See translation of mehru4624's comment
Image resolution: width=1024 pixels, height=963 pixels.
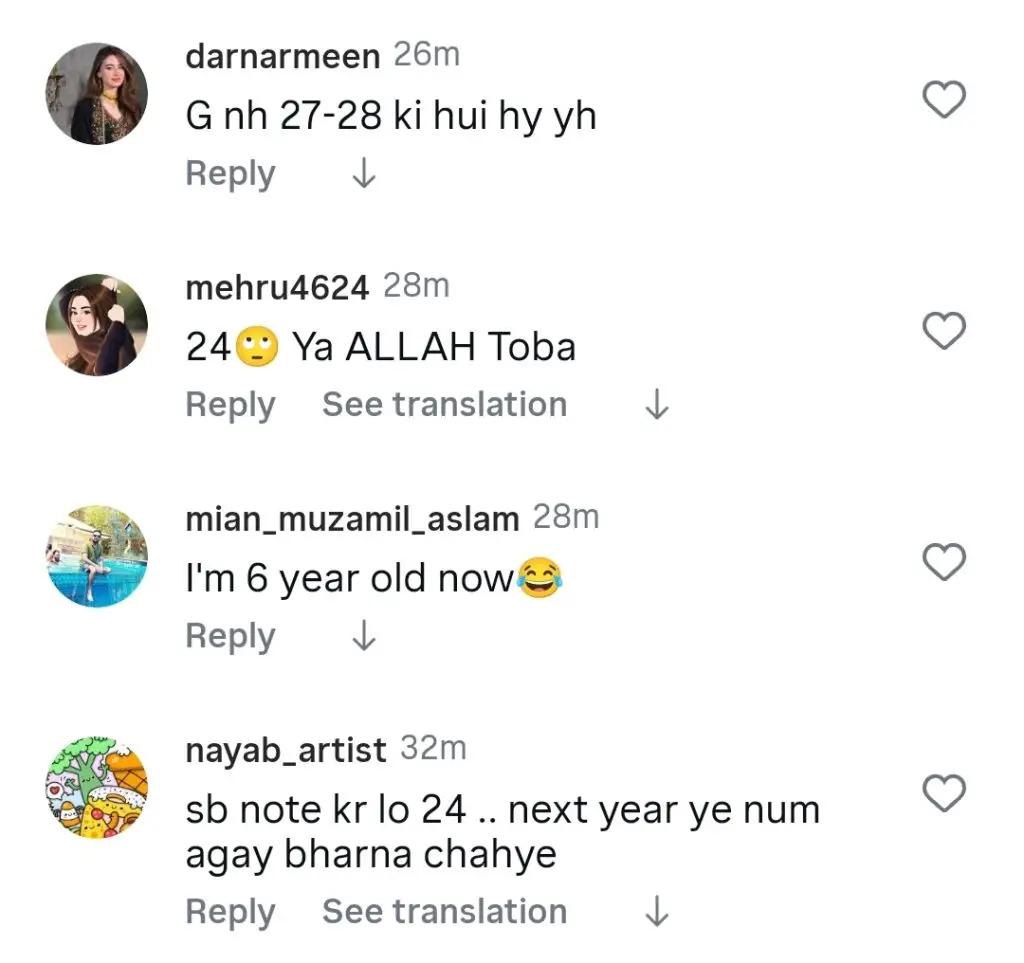pyautogui.click(x=444, y=405)
